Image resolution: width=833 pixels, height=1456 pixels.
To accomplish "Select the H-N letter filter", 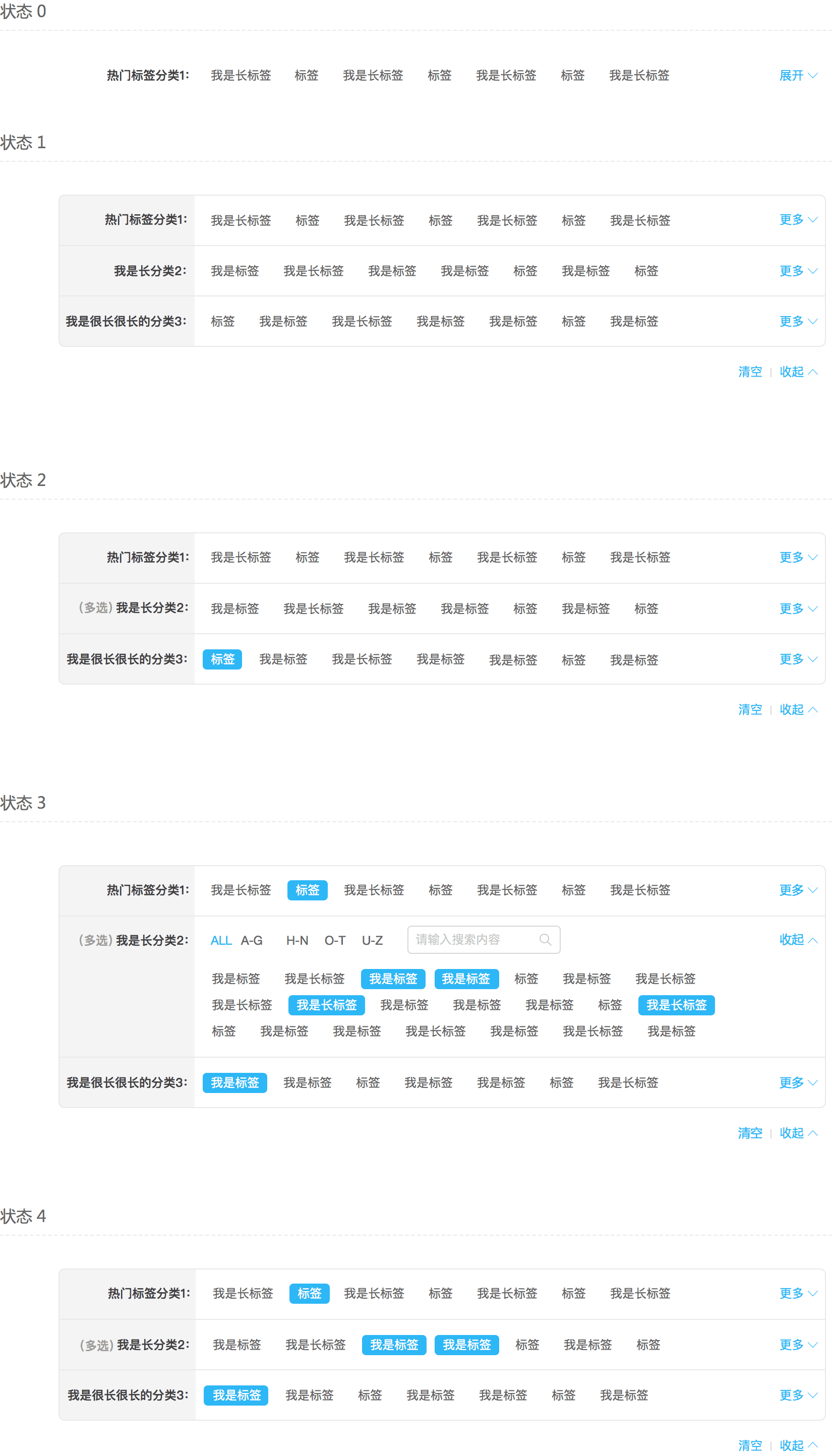I will coord(297,941).
